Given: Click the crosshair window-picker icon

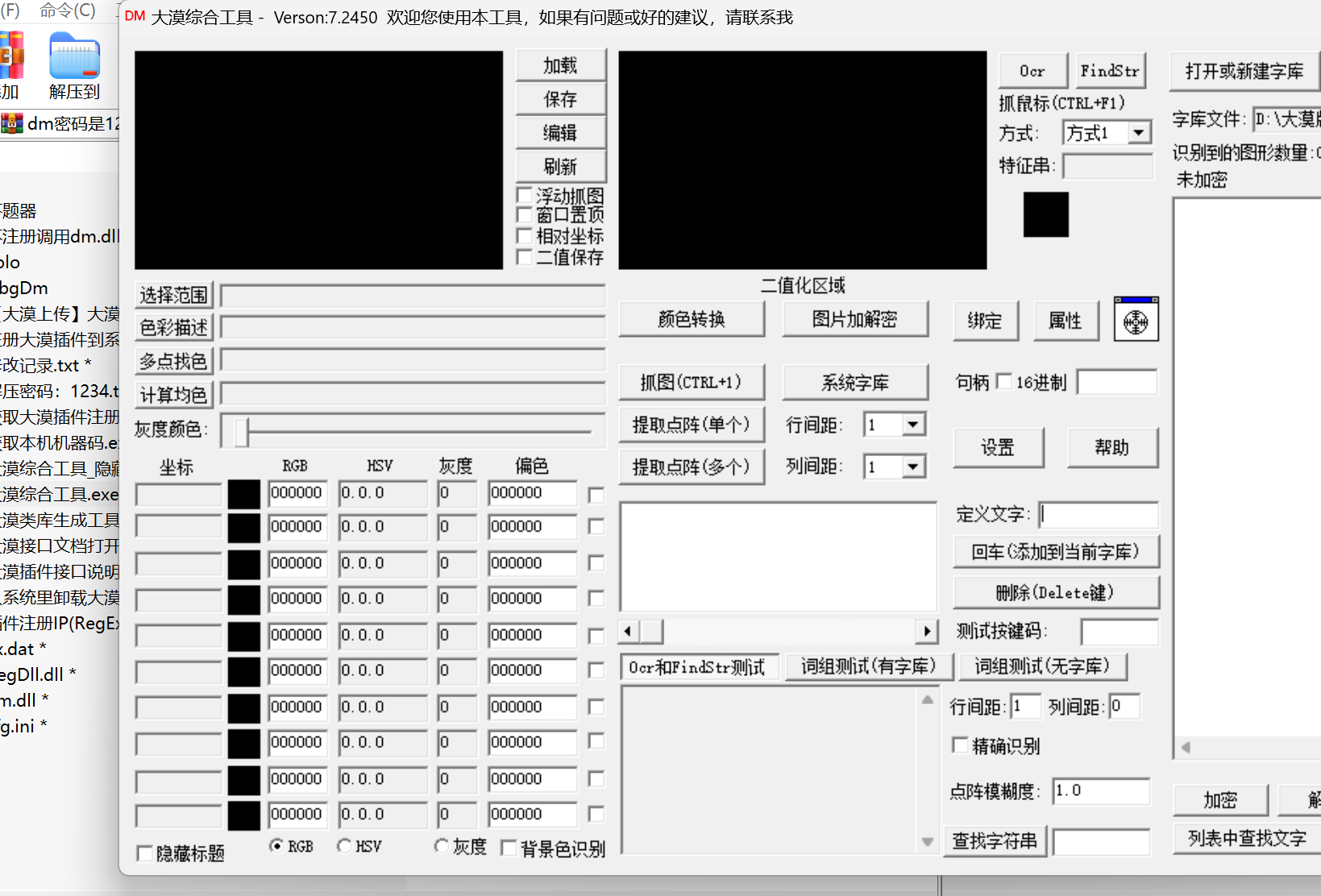Looking at the screenshot, I should point(1136,319).
